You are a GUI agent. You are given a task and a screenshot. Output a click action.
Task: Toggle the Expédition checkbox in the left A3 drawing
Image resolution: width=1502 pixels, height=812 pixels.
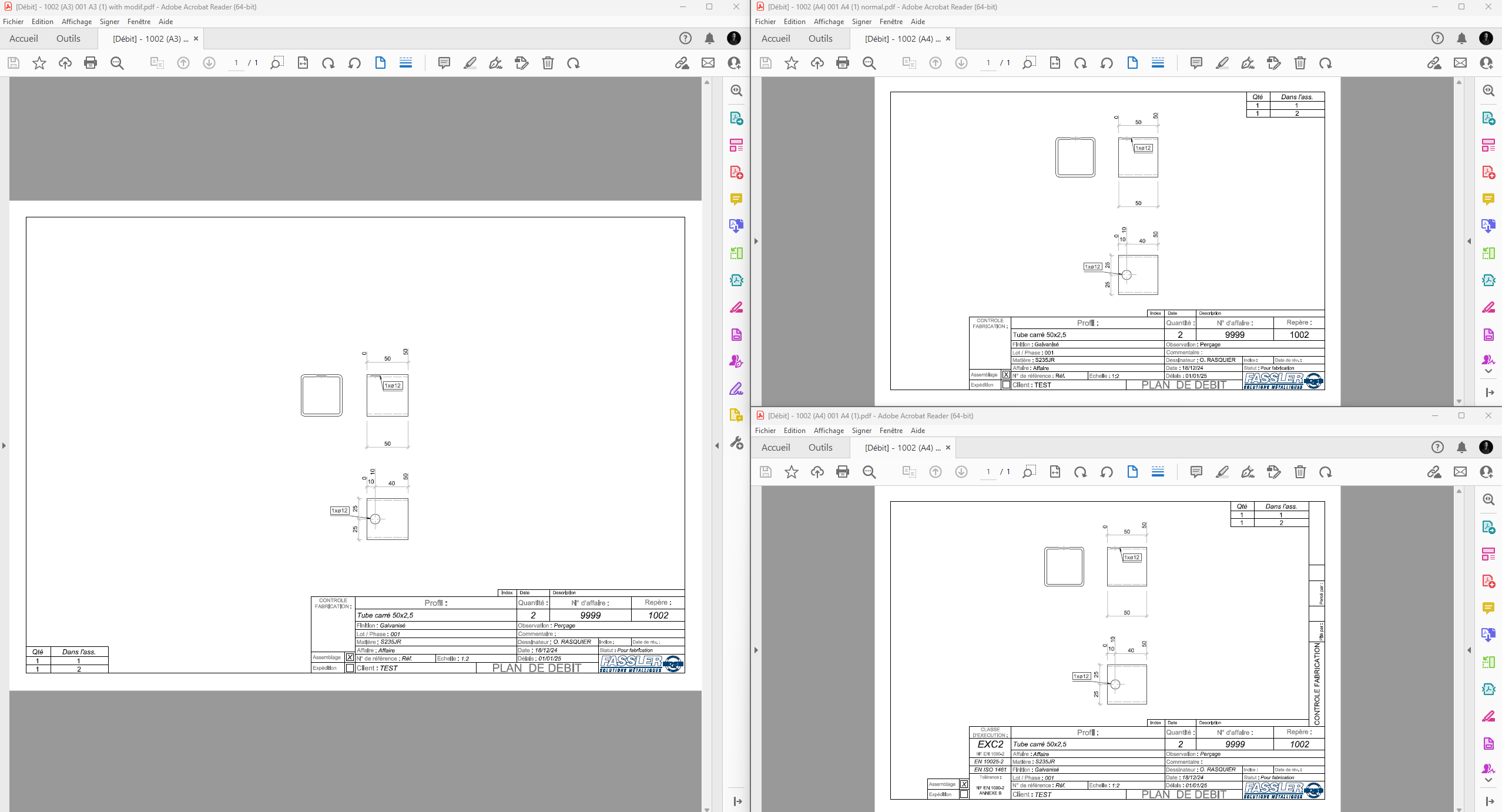point(350,668)
